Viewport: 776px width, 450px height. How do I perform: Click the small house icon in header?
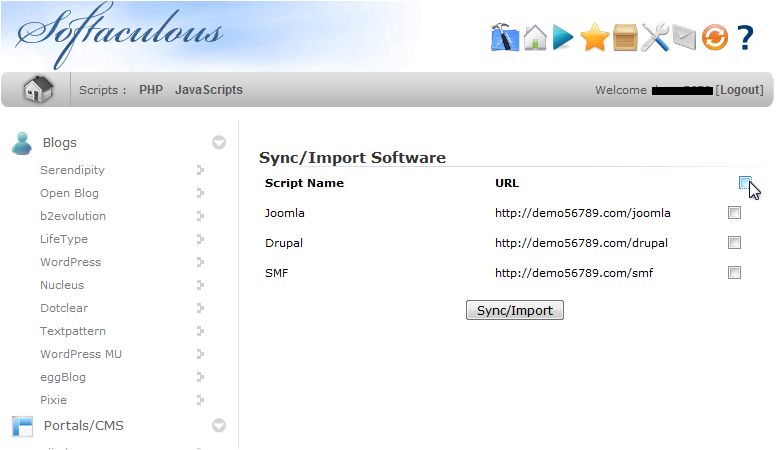click(535, 38)
